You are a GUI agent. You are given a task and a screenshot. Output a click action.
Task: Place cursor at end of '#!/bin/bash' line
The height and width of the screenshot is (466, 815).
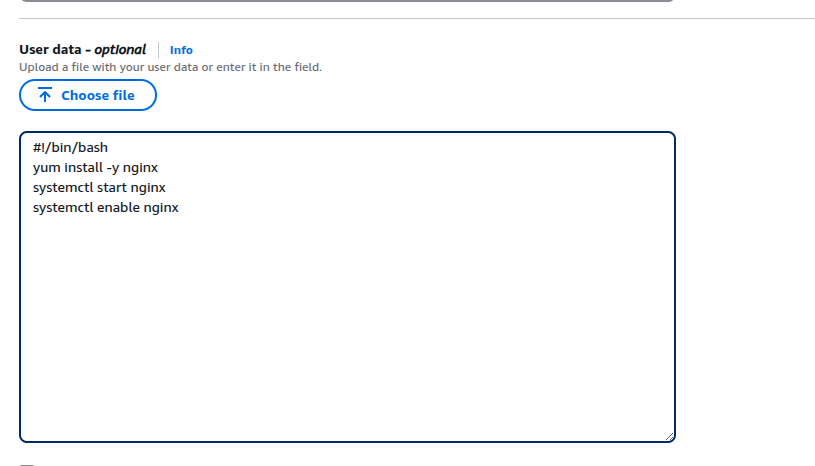108,148
